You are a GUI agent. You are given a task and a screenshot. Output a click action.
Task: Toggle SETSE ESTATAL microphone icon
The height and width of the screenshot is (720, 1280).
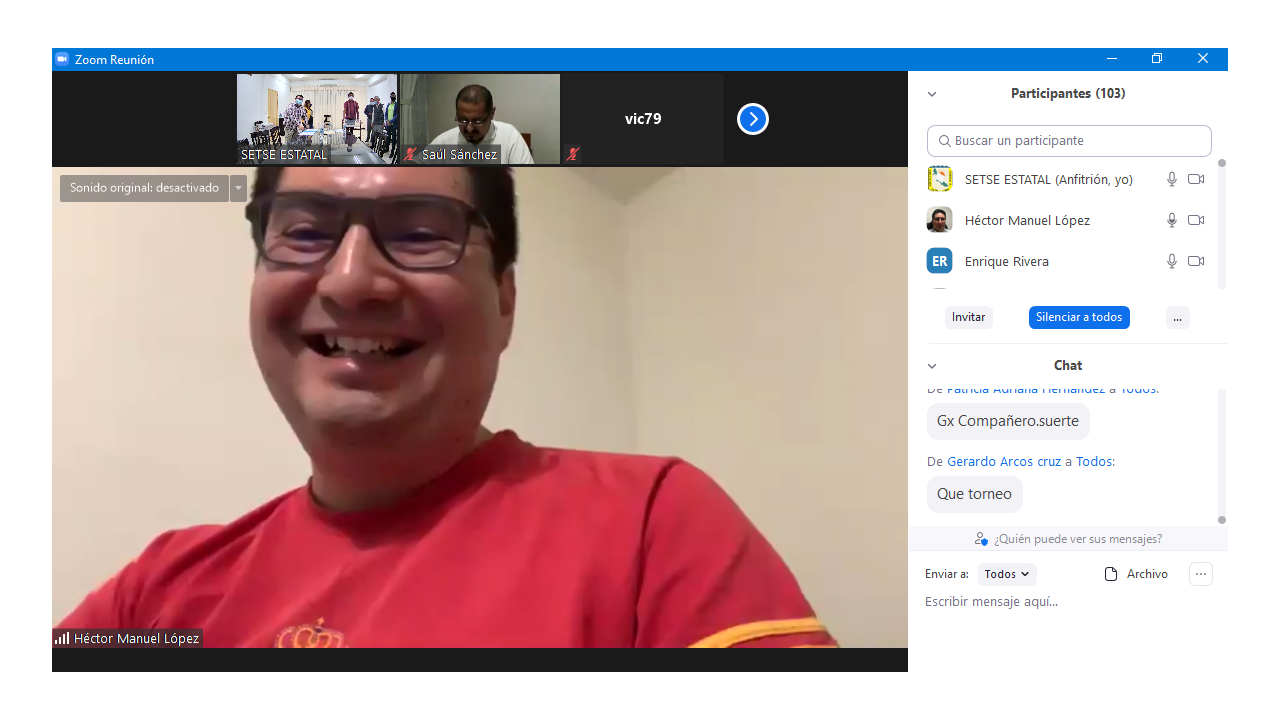pos(1172,179)
